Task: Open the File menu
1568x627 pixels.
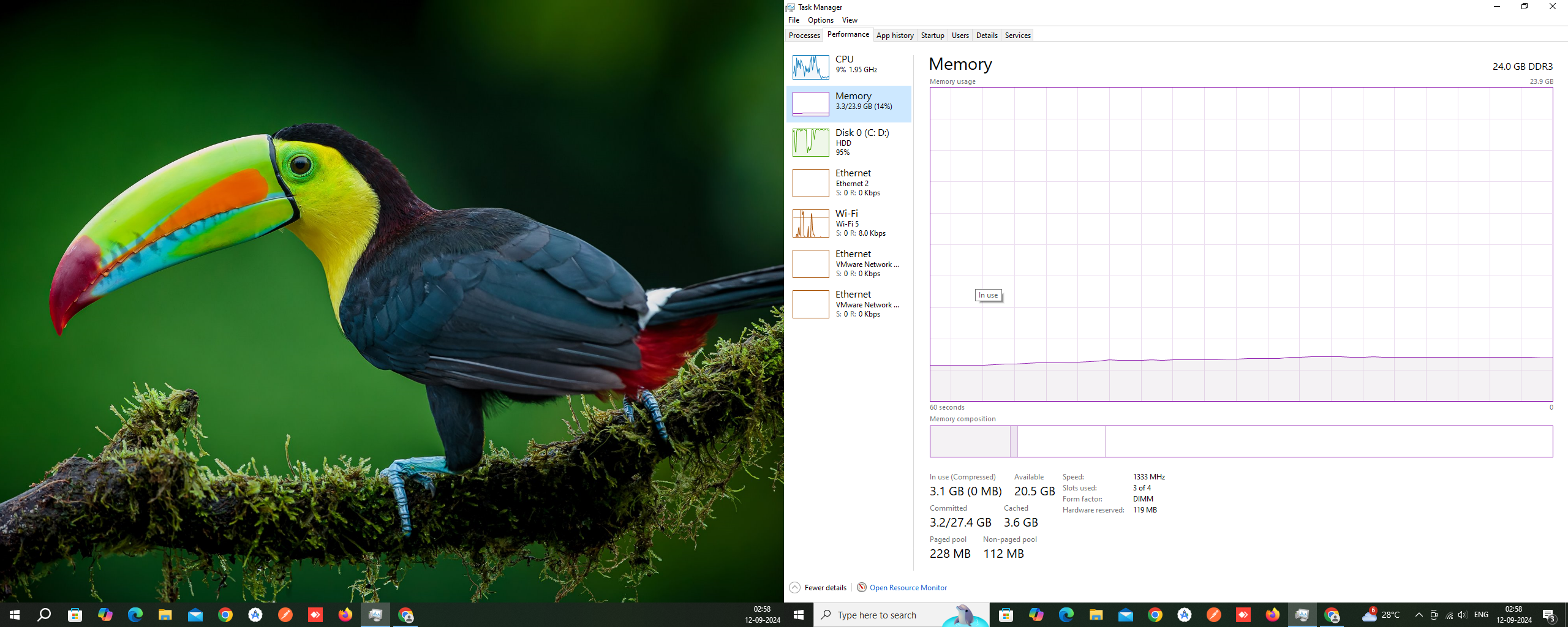Action: pos(793,20)
